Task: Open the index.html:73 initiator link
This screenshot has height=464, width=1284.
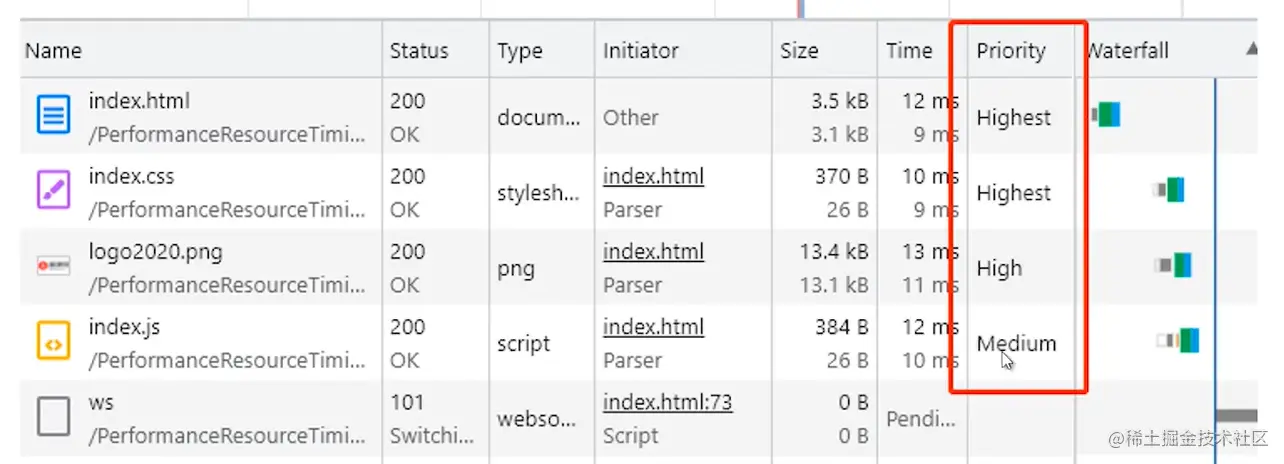Action: pos(667,403)
